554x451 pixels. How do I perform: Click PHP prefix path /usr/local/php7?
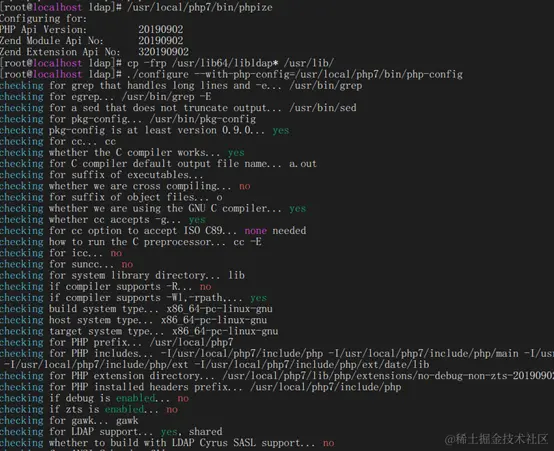point(191,342)
